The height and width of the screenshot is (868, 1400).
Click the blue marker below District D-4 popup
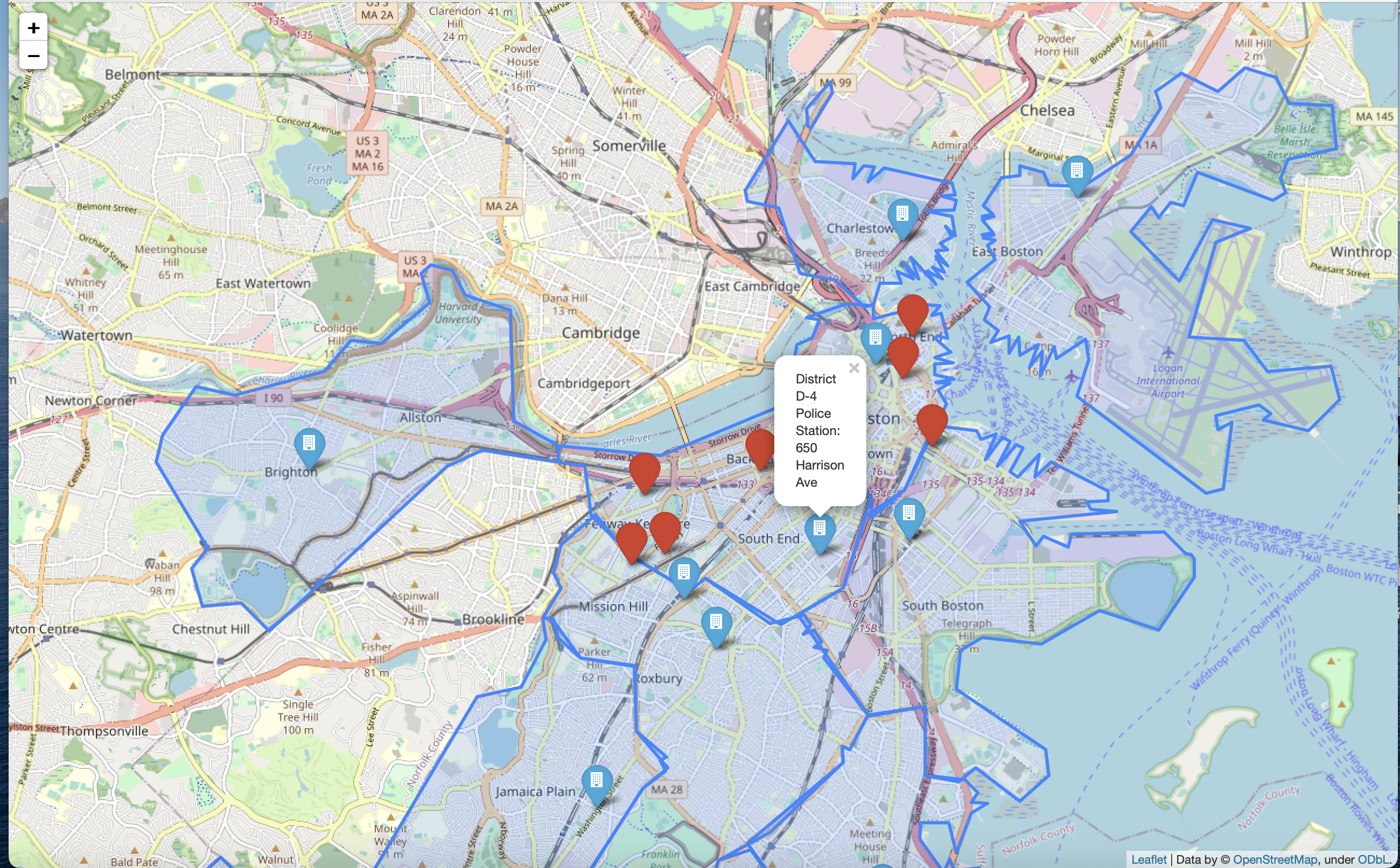(x=819, y=530)
